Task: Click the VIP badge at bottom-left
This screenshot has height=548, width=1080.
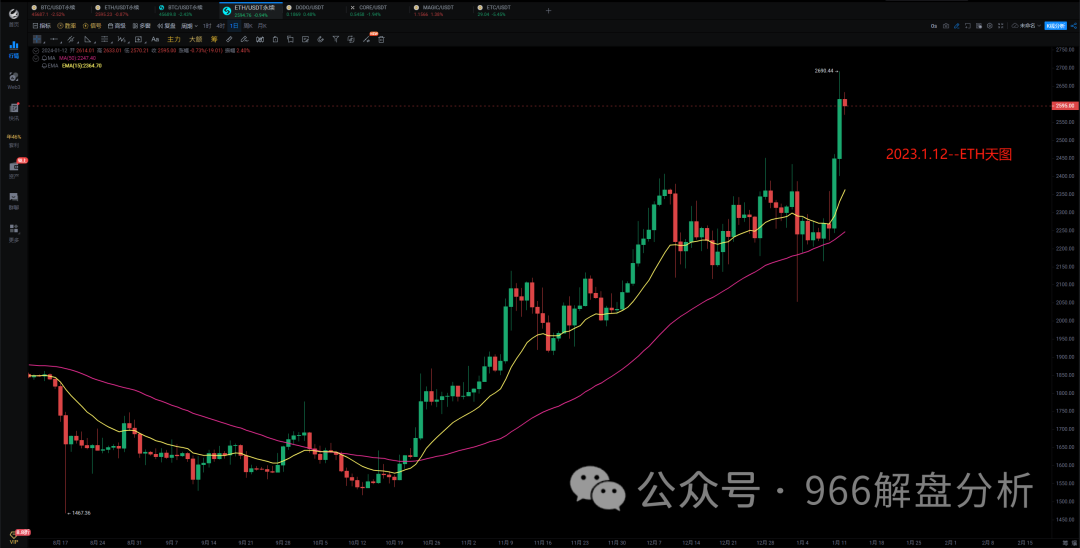Action: pos(14,538)
